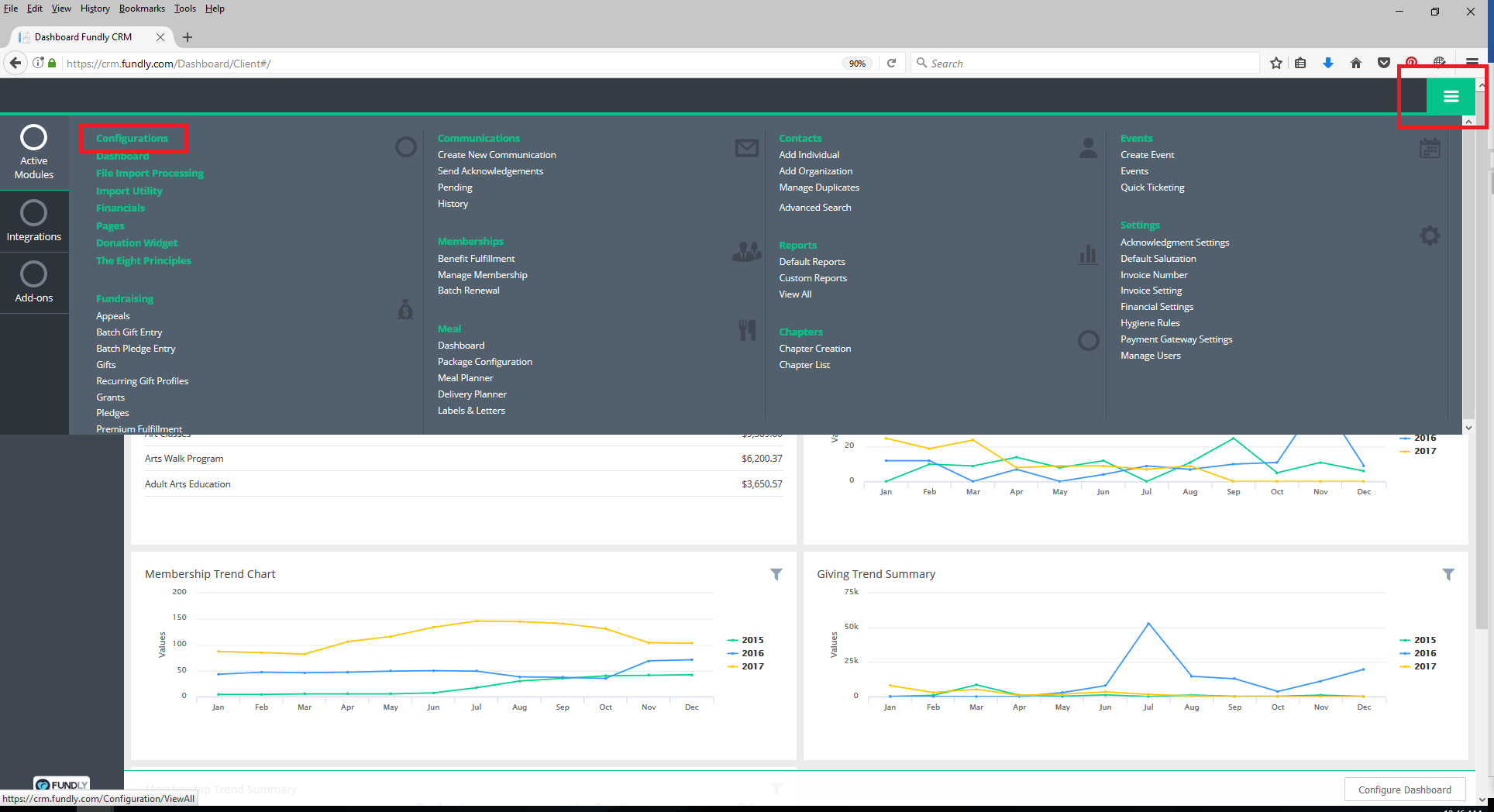Open the History menu

pyautogui.click(x=95, y=9)
